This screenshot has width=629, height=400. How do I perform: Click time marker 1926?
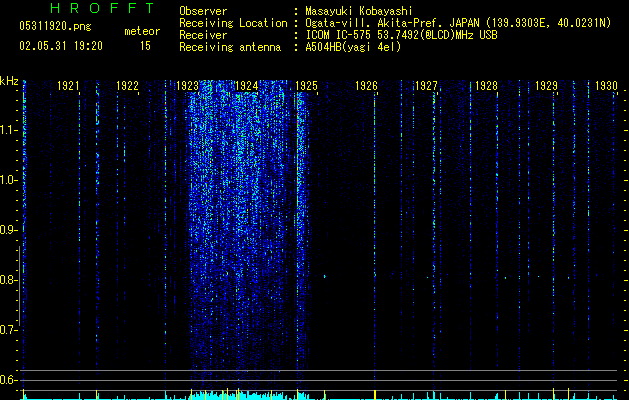[367, 86]
